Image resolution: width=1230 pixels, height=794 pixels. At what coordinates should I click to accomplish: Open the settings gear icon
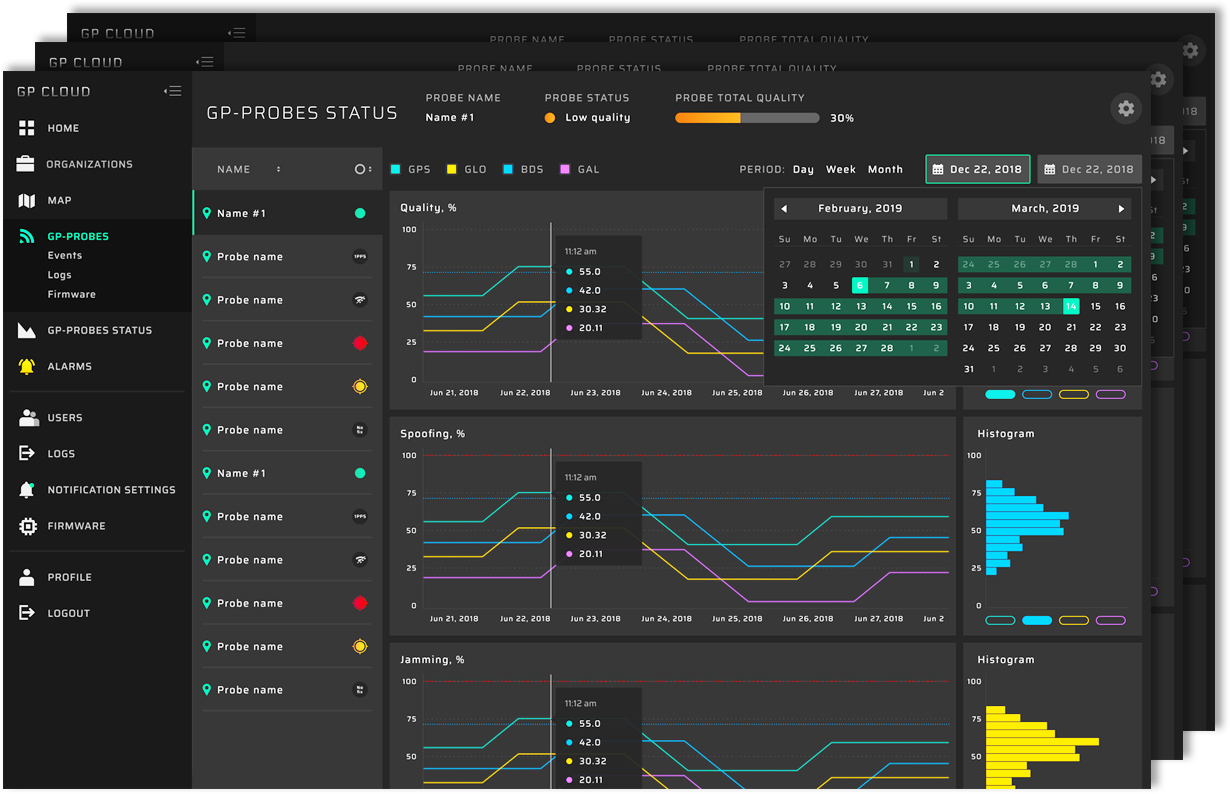click(1126, 109)
